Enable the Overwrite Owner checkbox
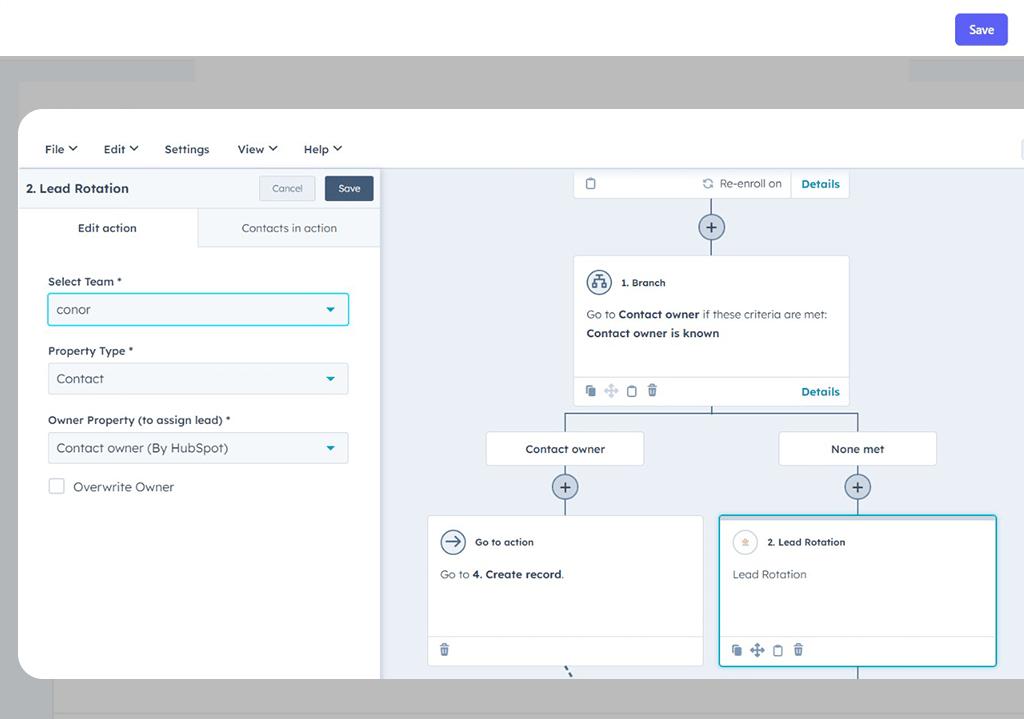Screen dimensions: 1024x719 (x=57, y=486)
